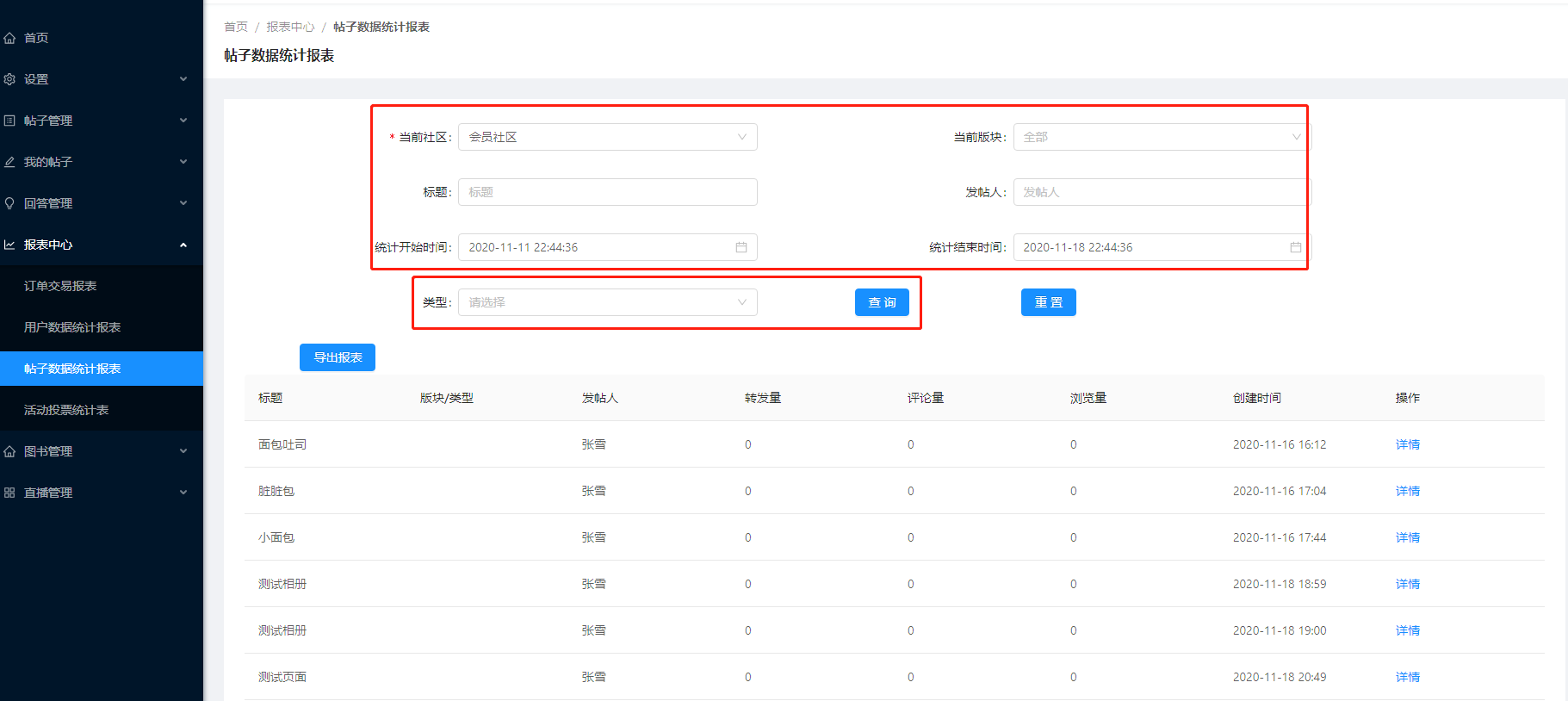The height and width of the screenshot is (701, 1568).
Task: Click 张雪 in the 面包吐司 row
Action: click(594, 444)
